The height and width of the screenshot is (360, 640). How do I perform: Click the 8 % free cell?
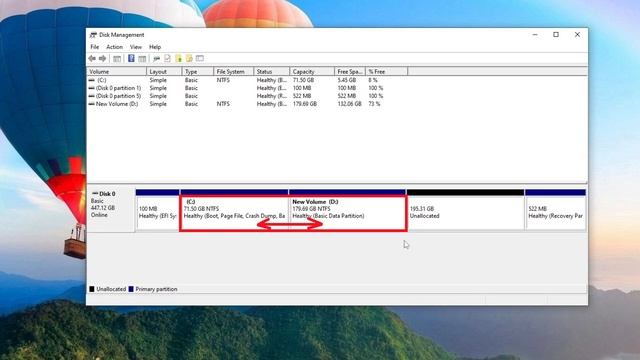(x=373, y=80)
